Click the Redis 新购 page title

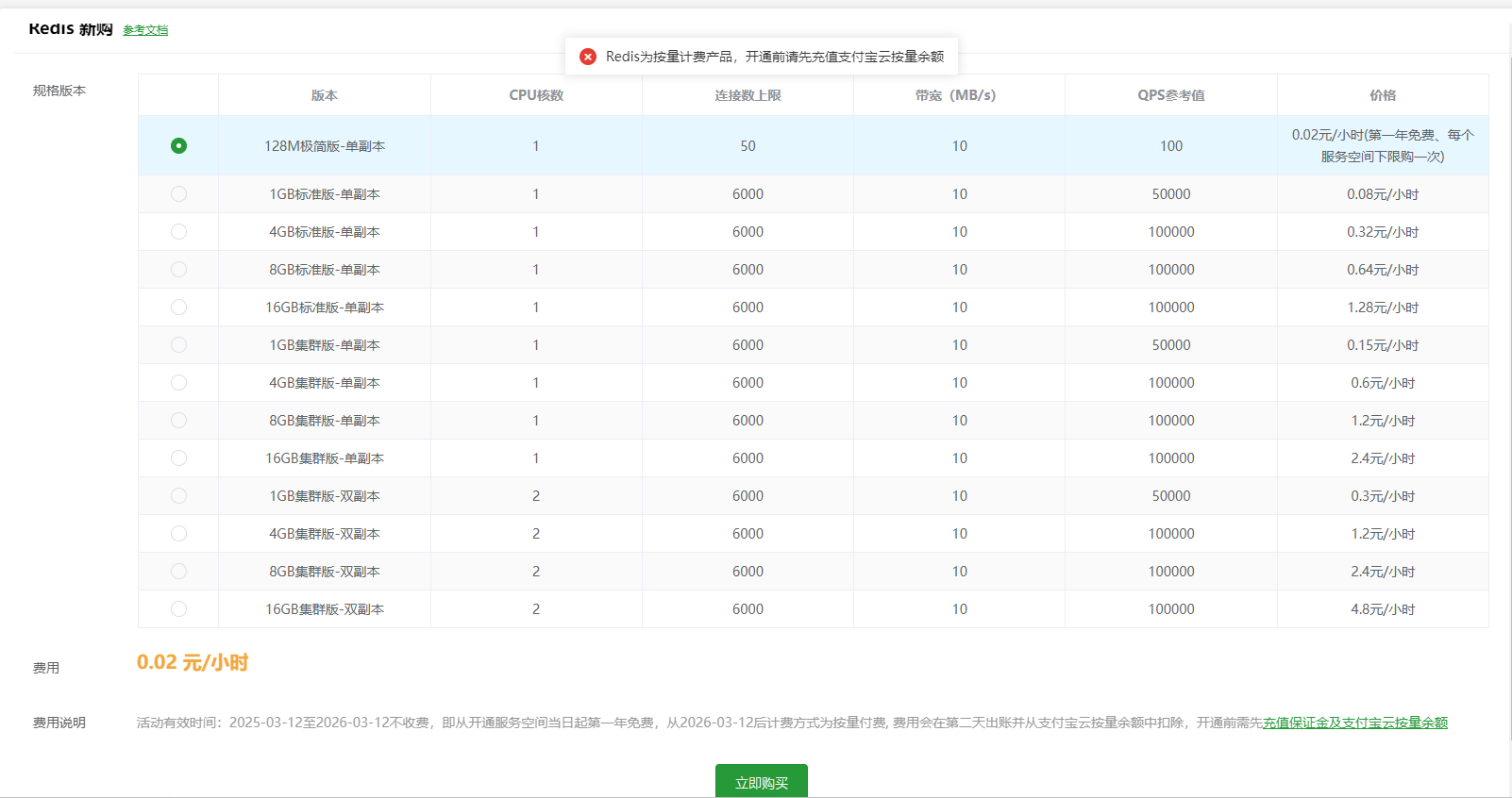[71, 29]
